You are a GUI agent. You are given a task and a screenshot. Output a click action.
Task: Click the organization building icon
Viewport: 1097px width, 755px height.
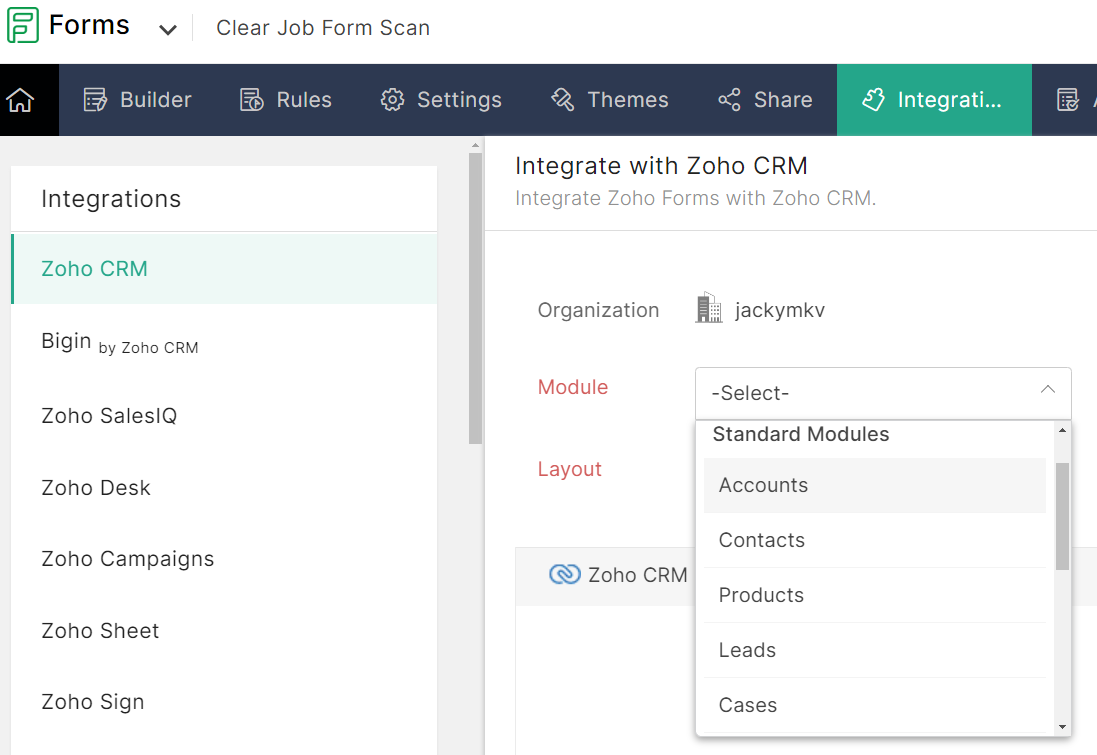click(x=709, y=308)
